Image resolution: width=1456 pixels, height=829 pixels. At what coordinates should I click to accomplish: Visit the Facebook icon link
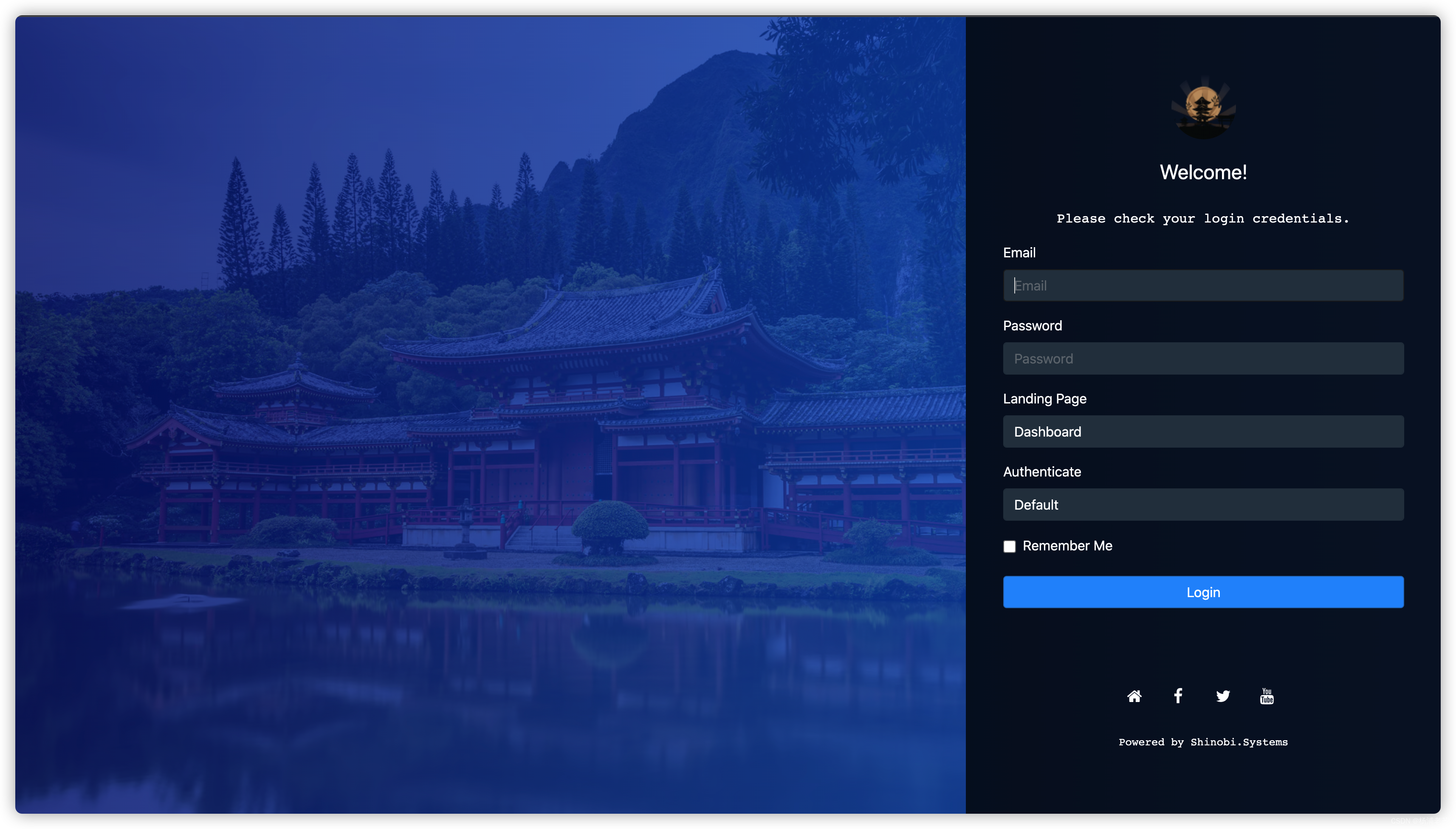1177,696
